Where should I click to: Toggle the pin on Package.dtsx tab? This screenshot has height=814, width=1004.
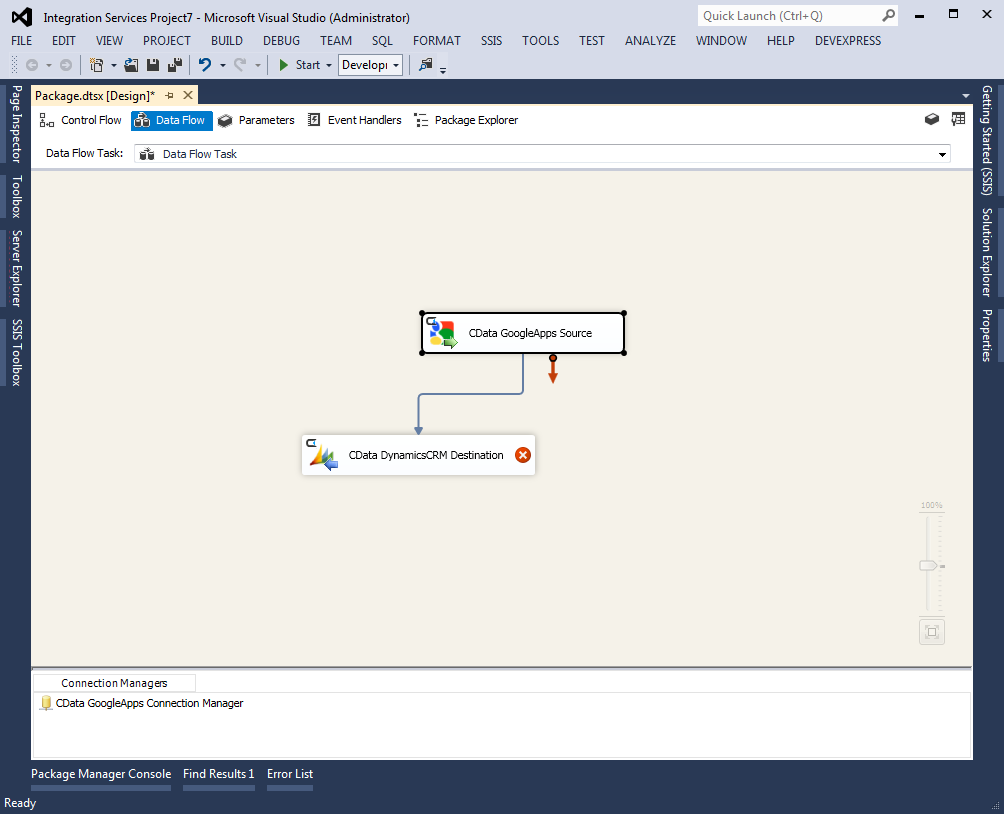click(169, 96)
